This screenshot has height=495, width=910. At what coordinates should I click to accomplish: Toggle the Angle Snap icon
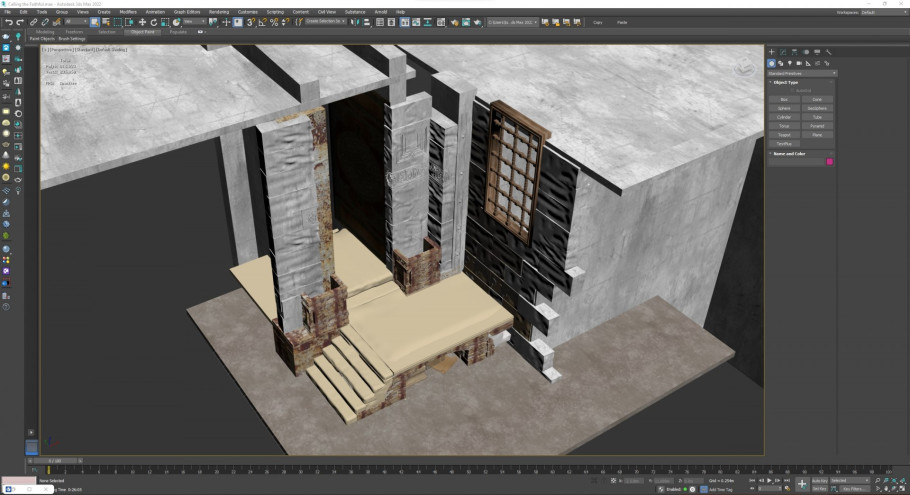[262, 22]
